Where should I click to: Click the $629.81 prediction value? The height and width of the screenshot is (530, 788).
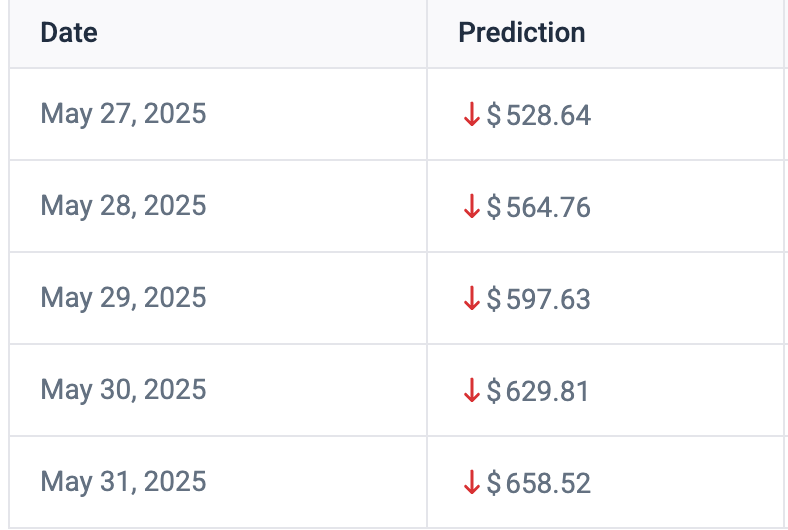537,391
